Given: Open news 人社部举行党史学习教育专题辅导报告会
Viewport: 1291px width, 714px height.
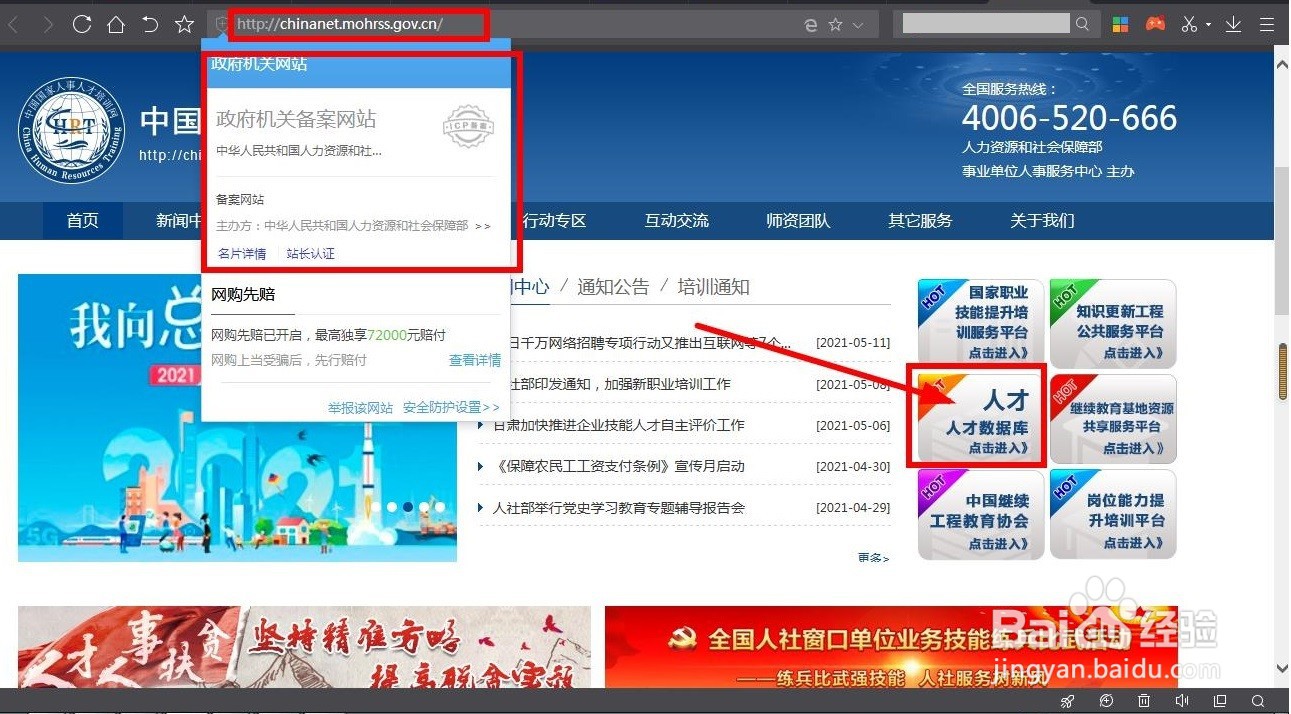Looking at the screenshot, I should tap(619, 508).
